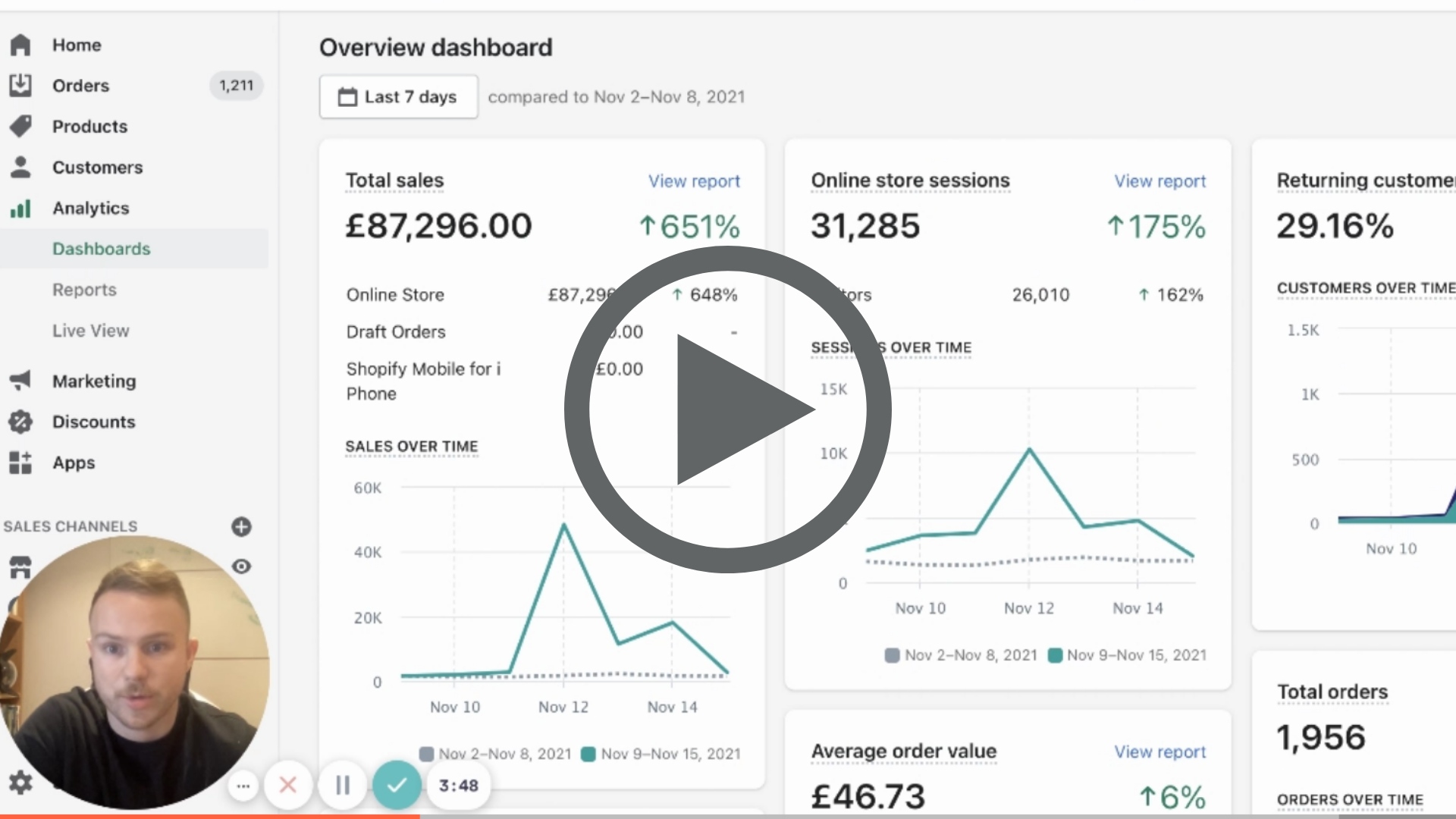Select Analytics in the sidebar
Image resolution: width=1456 pixels, height=819 pixels.
pos(90,209)
